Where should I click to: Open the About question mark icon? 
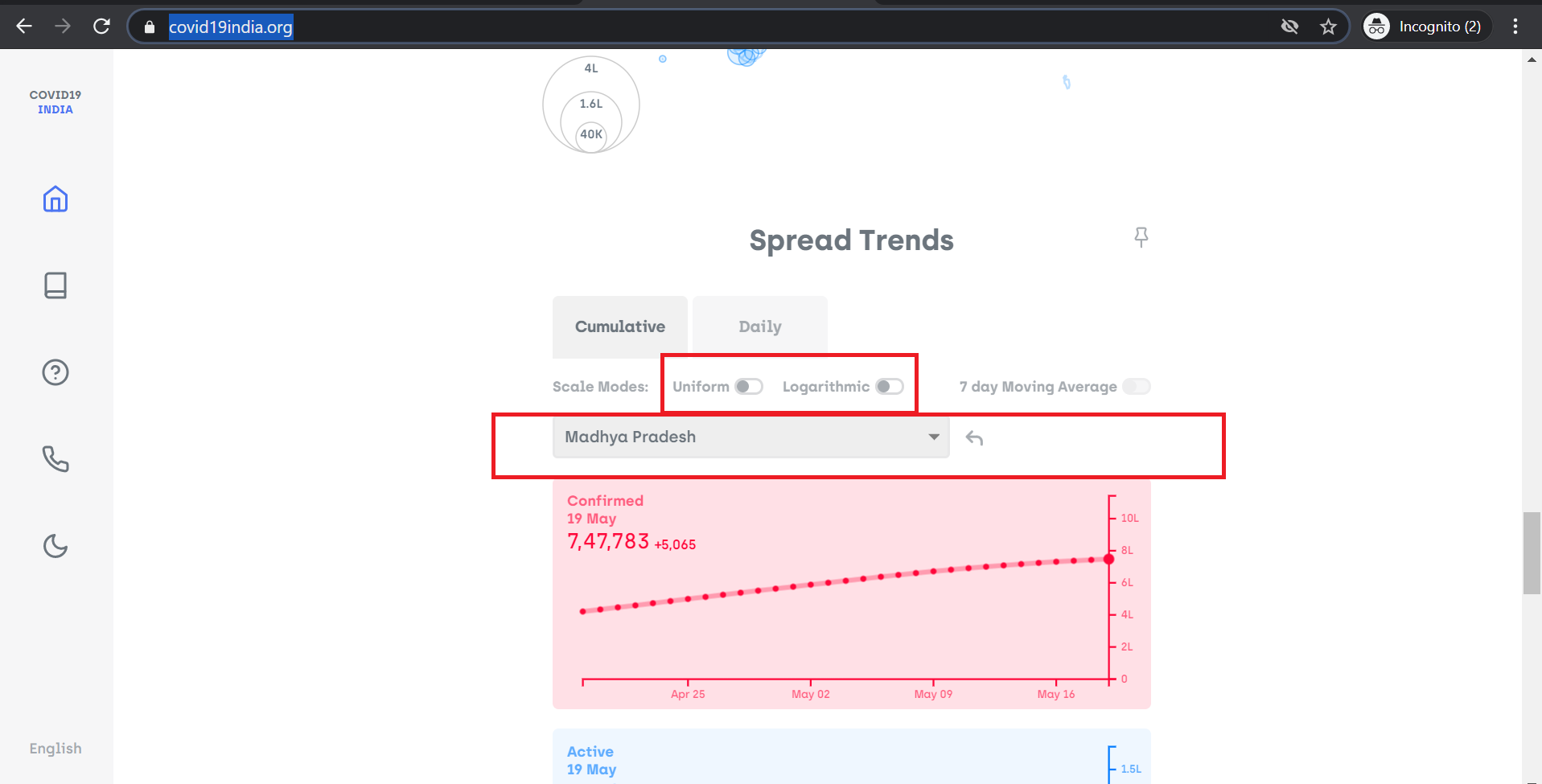(56, 372)
